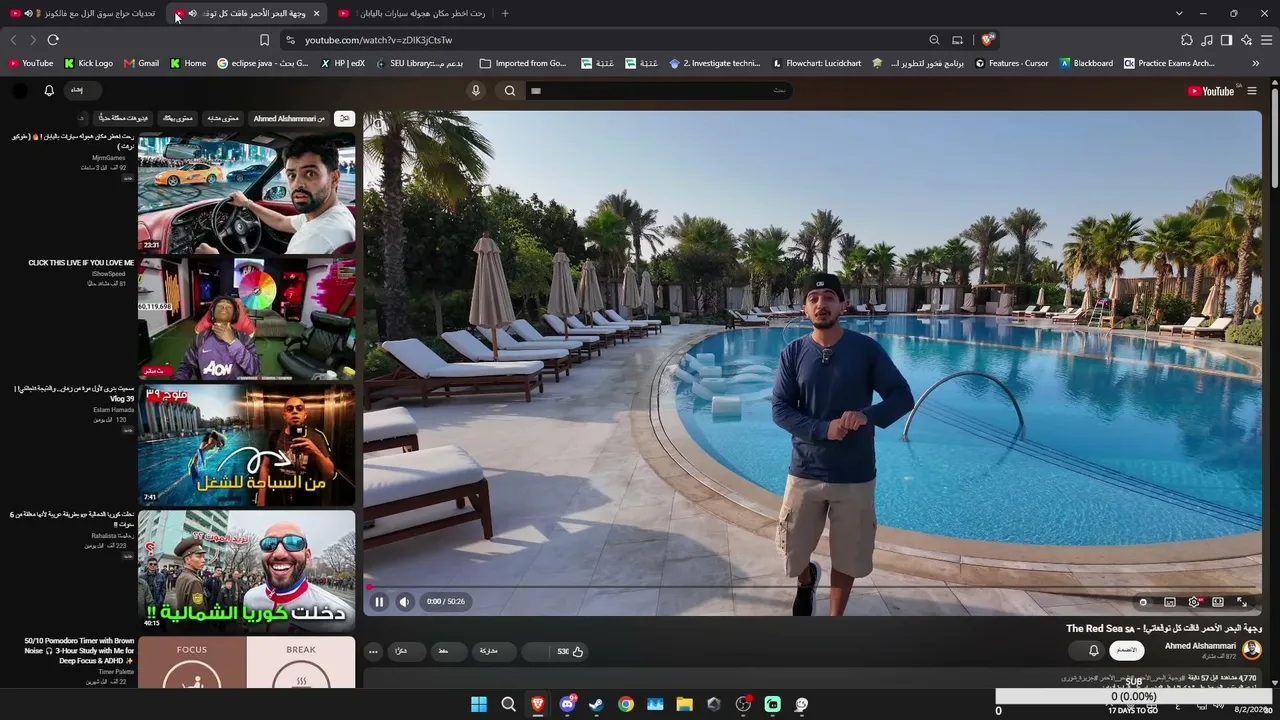The height and width of the screenshot is (720, 1280).
Task: Show more bookmarks with the double chevron
Action: click(x=1256, y=63)
